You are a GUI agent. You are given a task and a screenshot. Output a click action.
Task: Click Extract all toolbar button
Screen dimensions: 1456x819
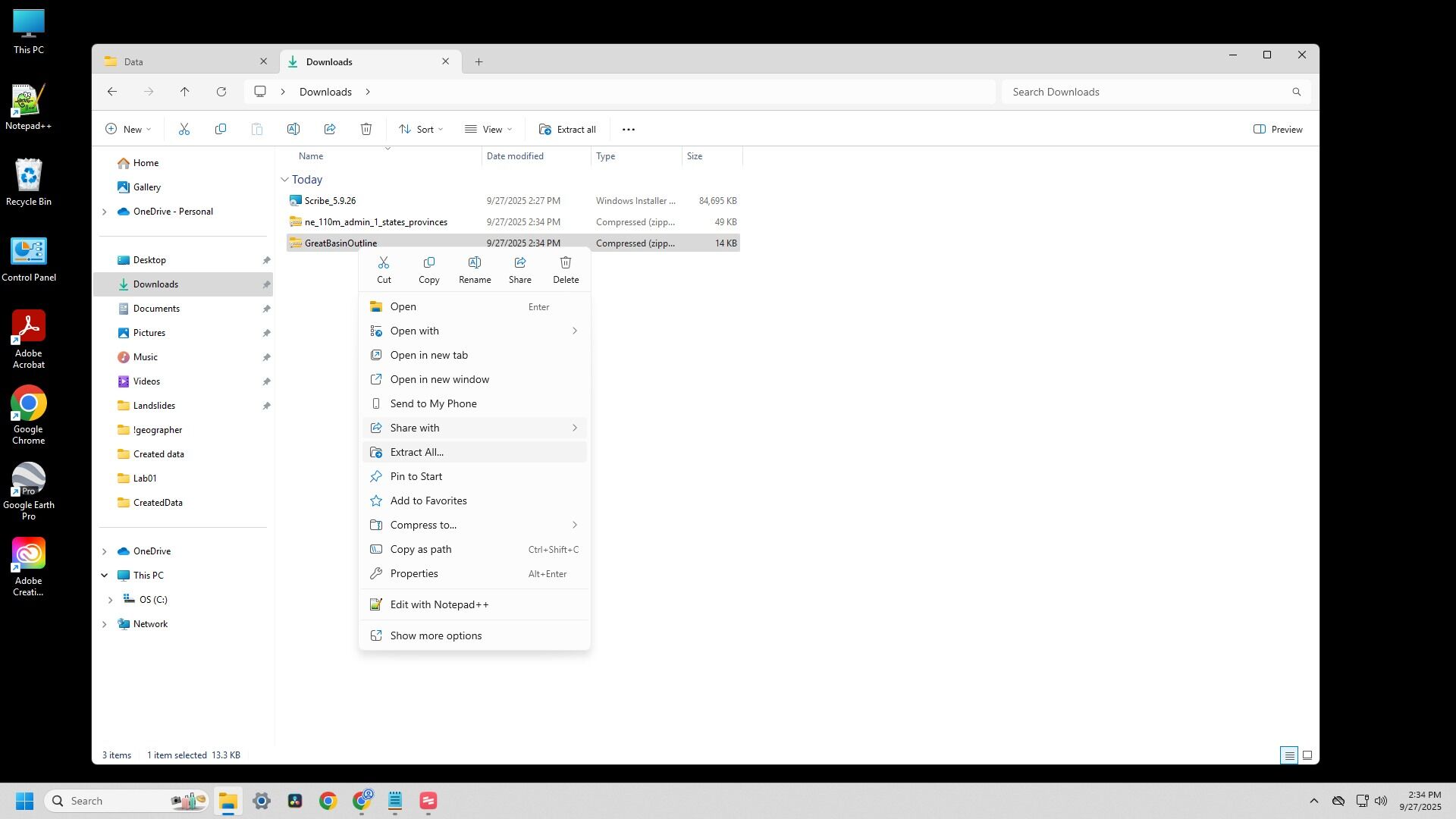pyautogui.click(x=568, y=130)
